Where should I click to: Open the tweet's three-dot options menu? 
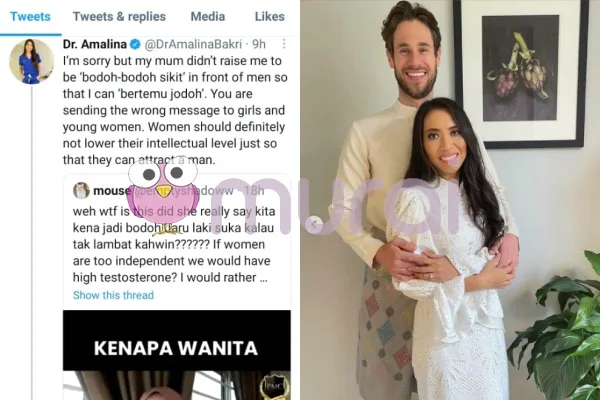(284, 44)
